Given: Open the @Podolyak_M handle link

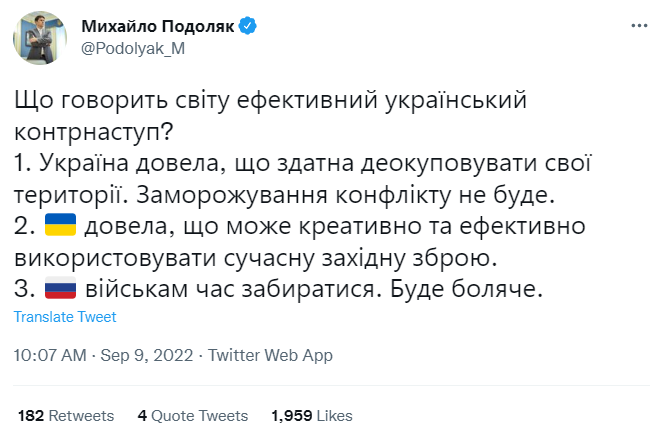Looking at the screenshot, I should (132, 47).
